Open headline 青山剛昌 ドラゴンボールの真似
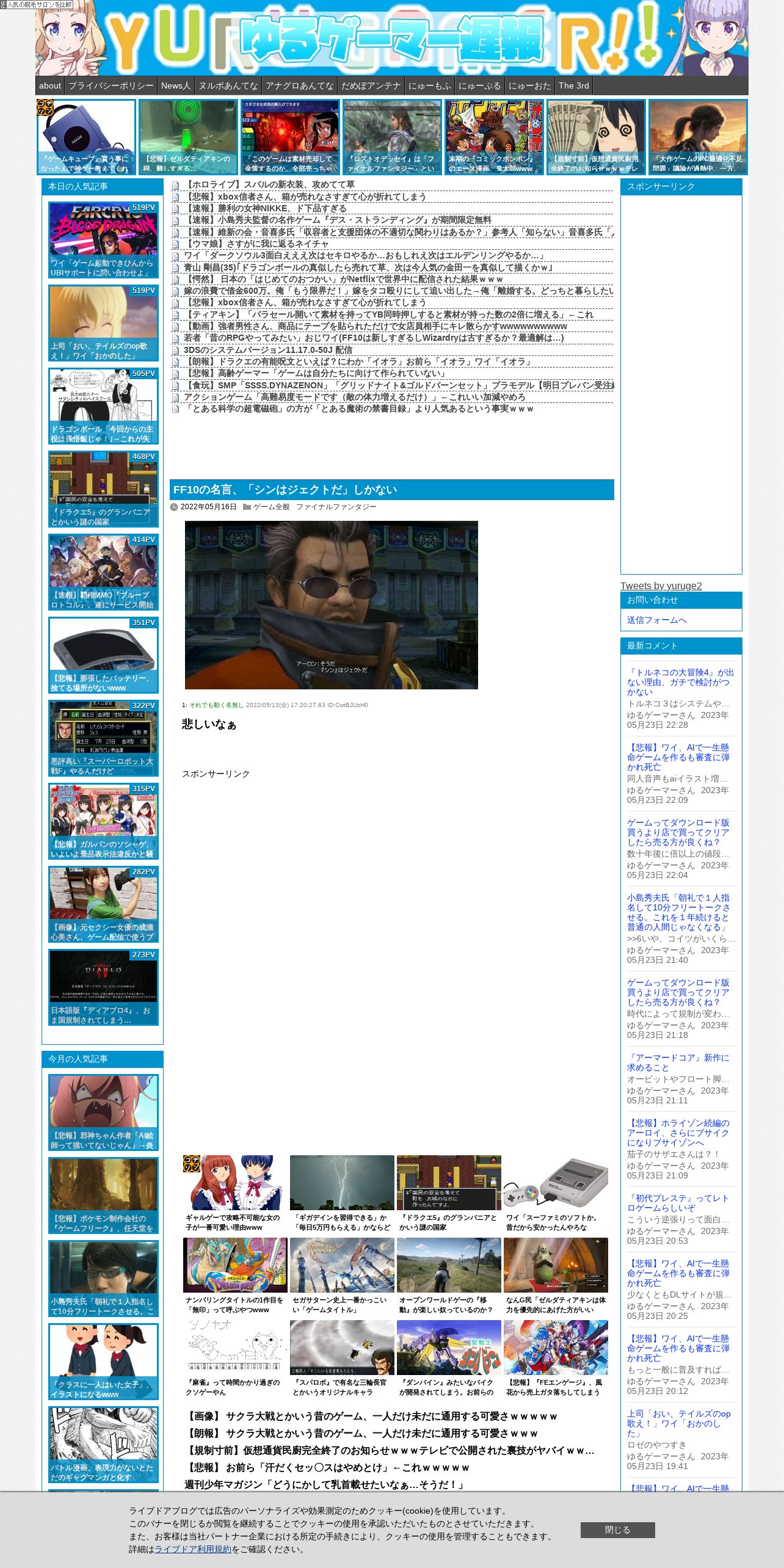The height and width of the screenshot is (1568, 784). click(368, 267)
